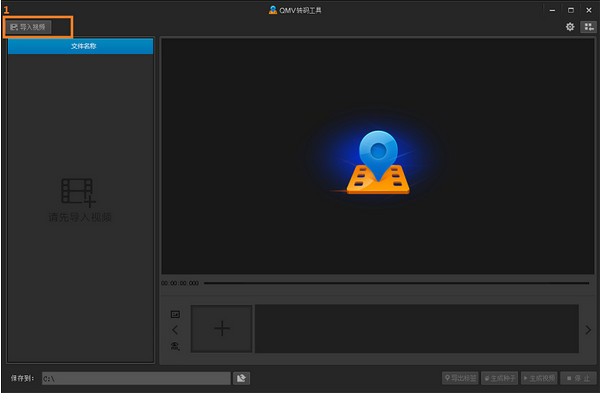Screen dimensions: 600x393
Task: Click the 生成视频 generate video button
Action: pyautogui.click(x=539, y=378)
